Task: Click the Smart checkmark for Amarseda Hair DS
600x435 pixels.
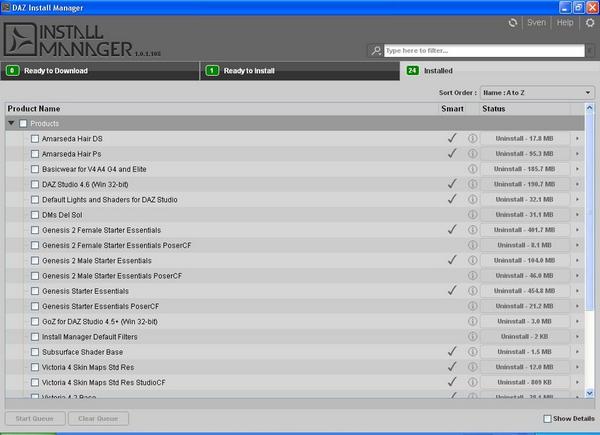Action: [x=452, y=138]
